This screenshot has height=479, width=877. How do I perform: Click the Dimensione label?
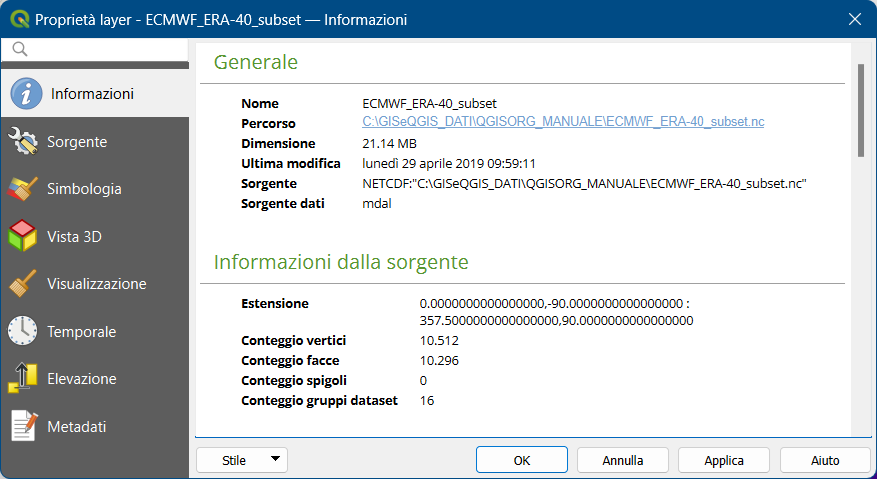click(278, 143)
